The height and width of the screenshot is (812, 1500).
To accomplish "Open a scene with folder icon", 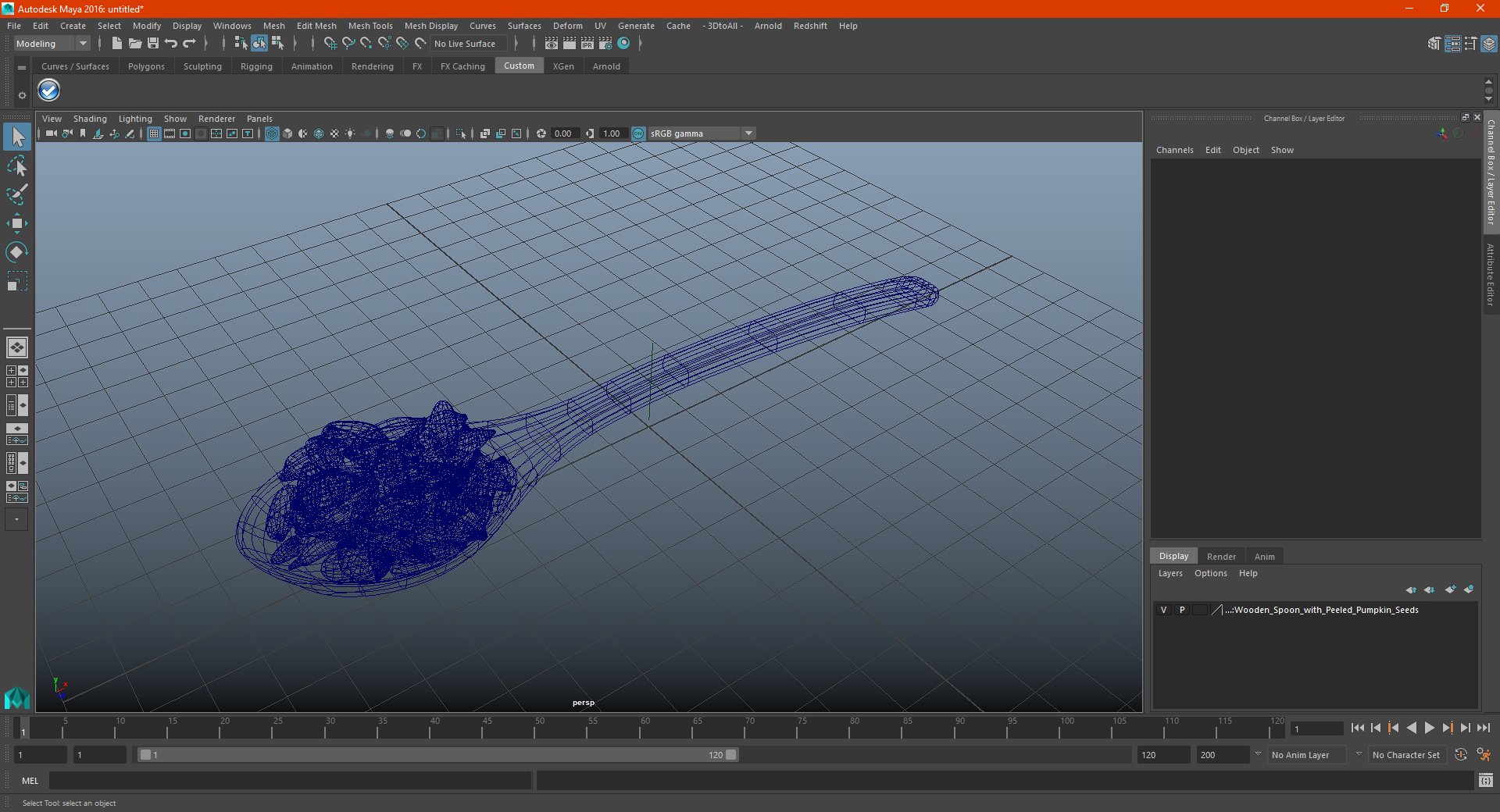I will coord(134,44).
